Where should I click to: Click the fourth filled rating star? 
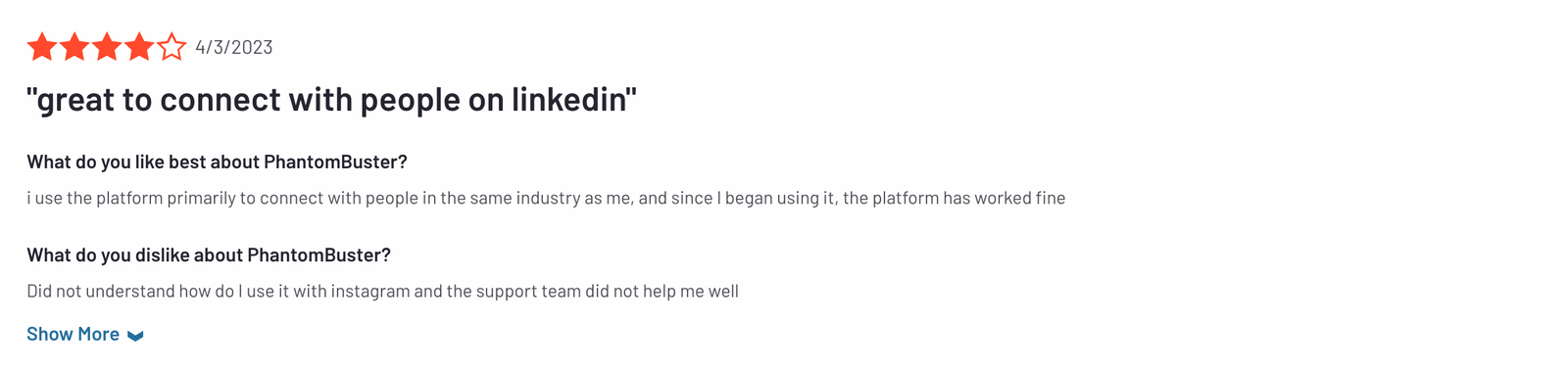tap(139, 47)
